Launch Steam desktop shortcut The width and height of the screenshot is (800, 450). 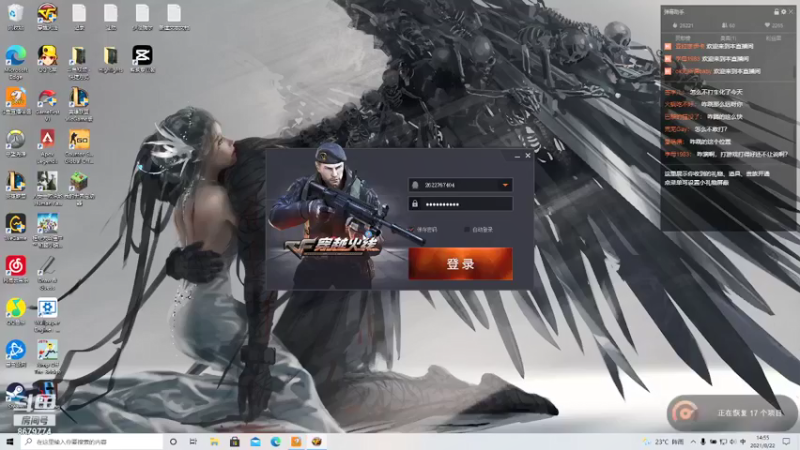point(16,393)
